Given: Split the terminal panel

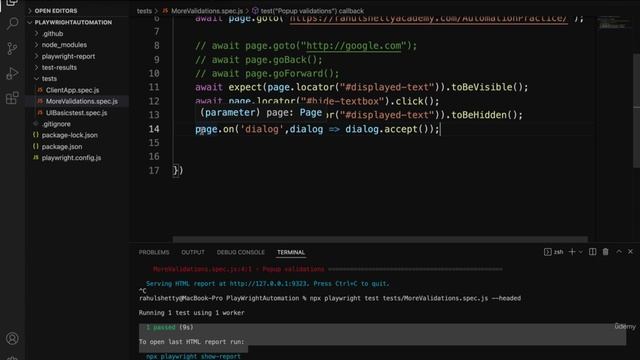Looking at the screenshot, I should 592,252.
